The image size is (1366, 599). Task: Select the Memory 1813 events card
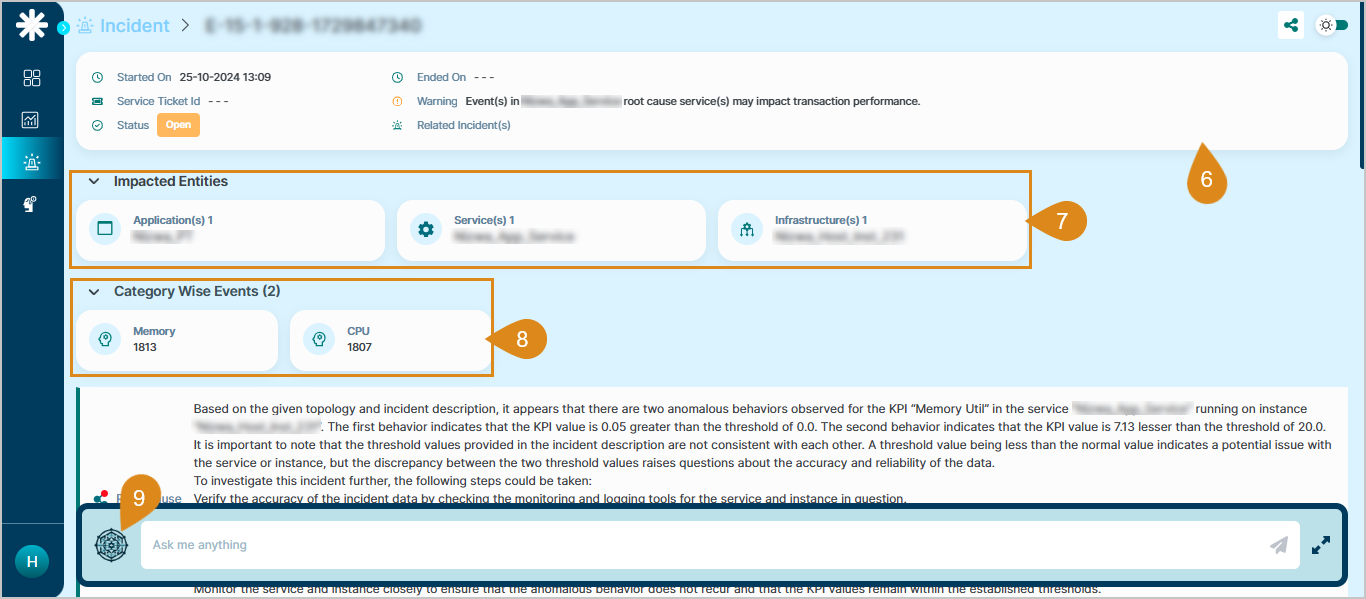177,340
